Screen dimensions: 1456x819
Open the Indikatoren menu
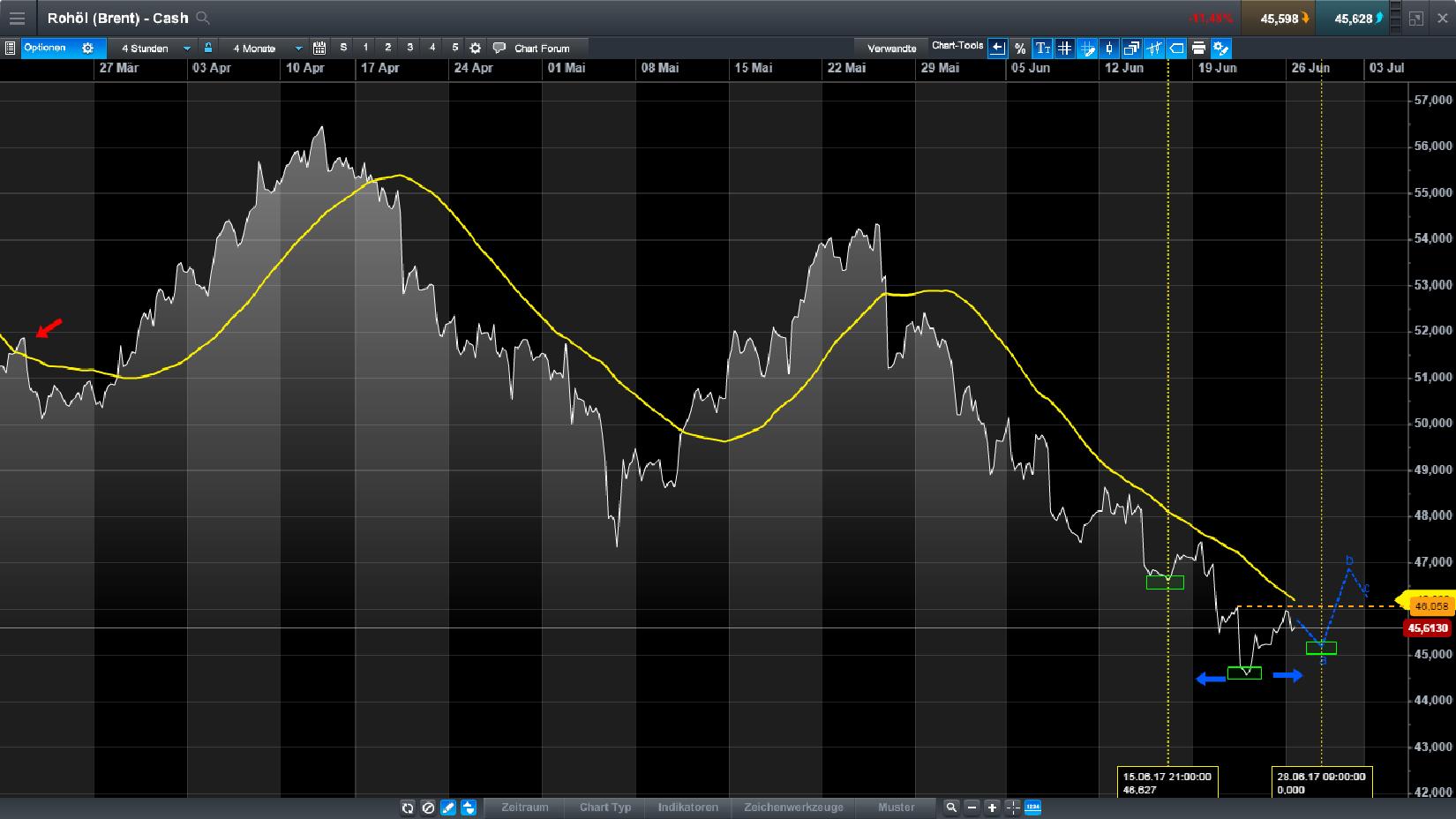coord(688,807)
